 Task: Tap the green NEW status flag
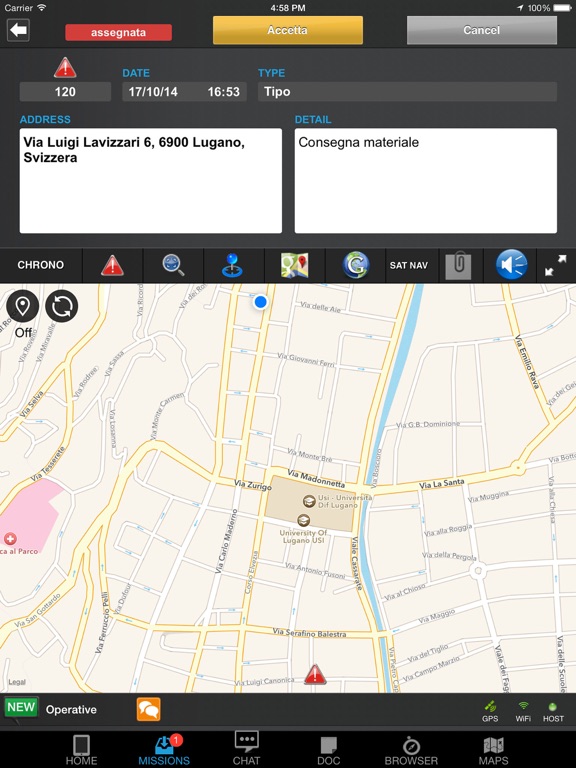(x=21, y=708)
